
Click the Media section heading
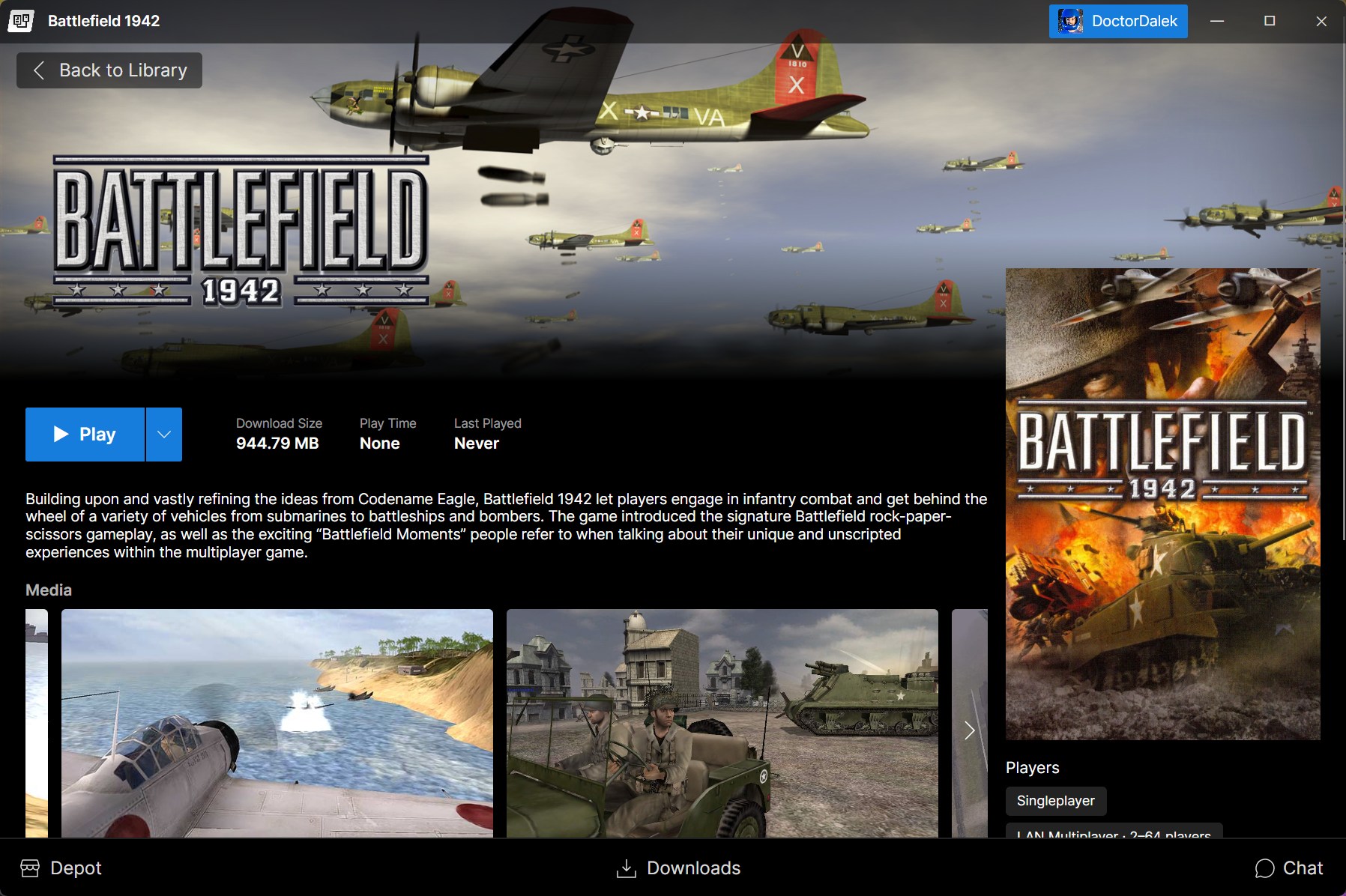pyautogui.click(x=49, y=590)
